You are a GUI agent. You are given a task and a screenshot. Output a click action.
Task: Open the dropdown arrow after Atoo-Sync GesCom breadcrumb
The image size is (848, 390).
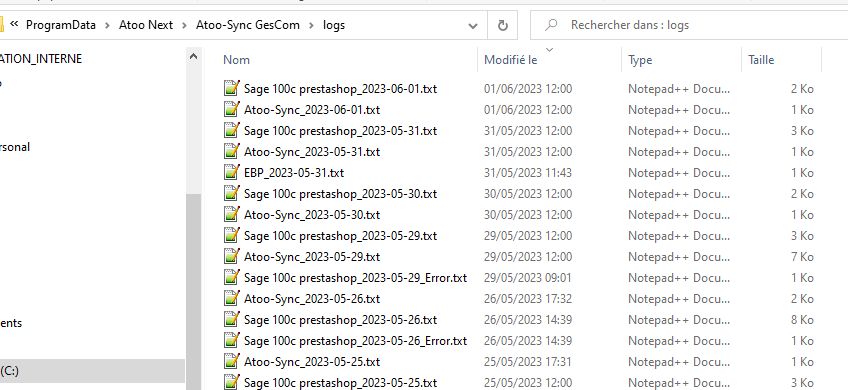coord(312,25)
